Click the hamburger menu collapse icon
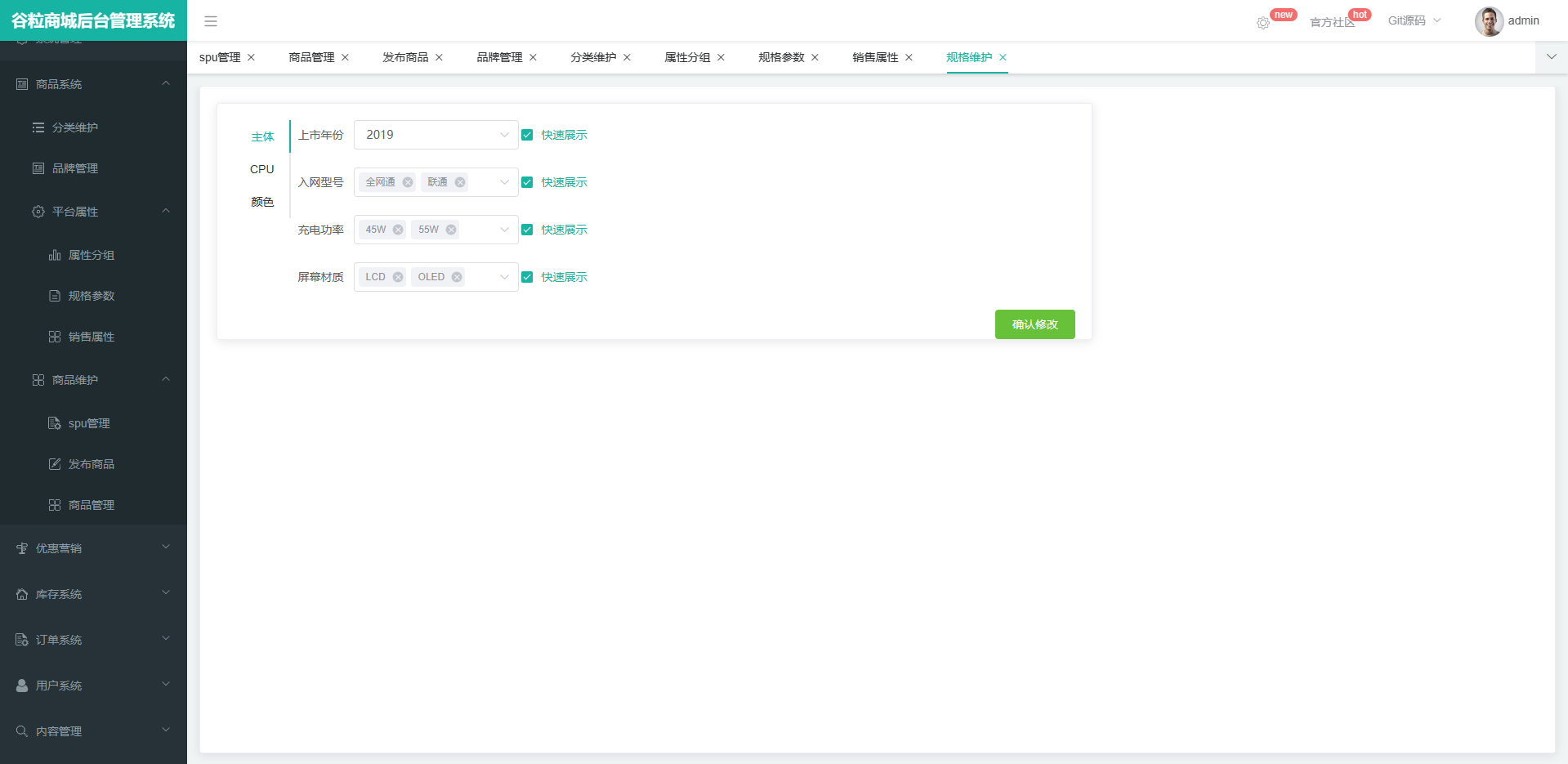The width and height of the screenshot is (1568, 764). (x=211, y=21)
